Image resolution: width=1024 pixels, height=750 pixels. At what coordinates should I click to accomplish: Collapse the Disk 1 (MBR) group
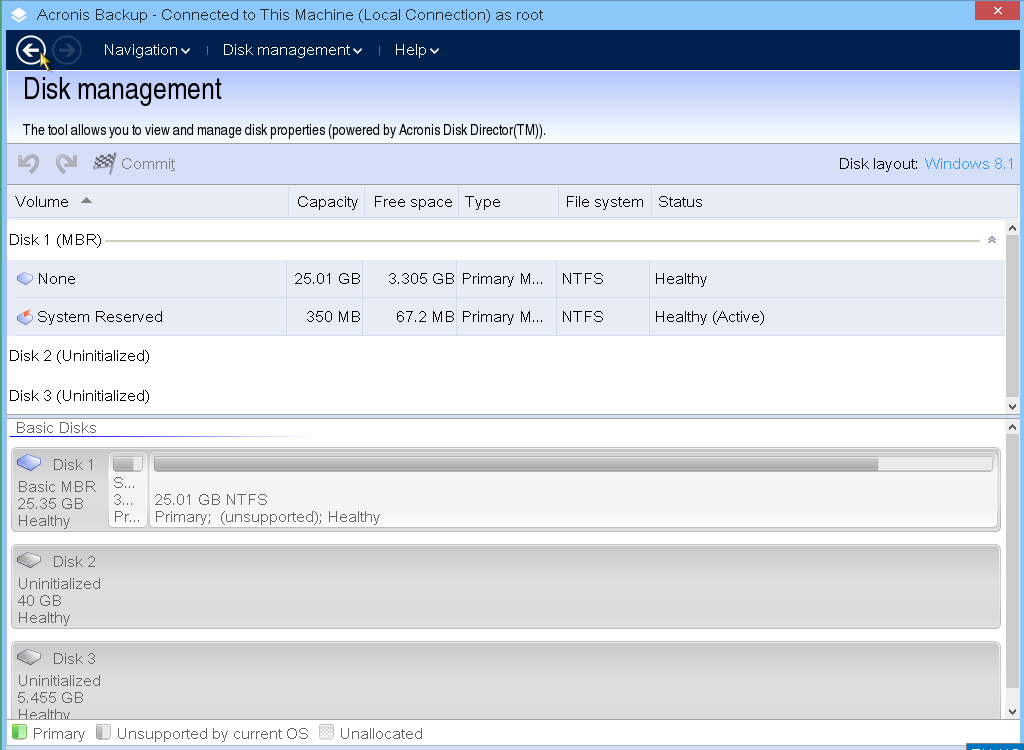point(991,240)
